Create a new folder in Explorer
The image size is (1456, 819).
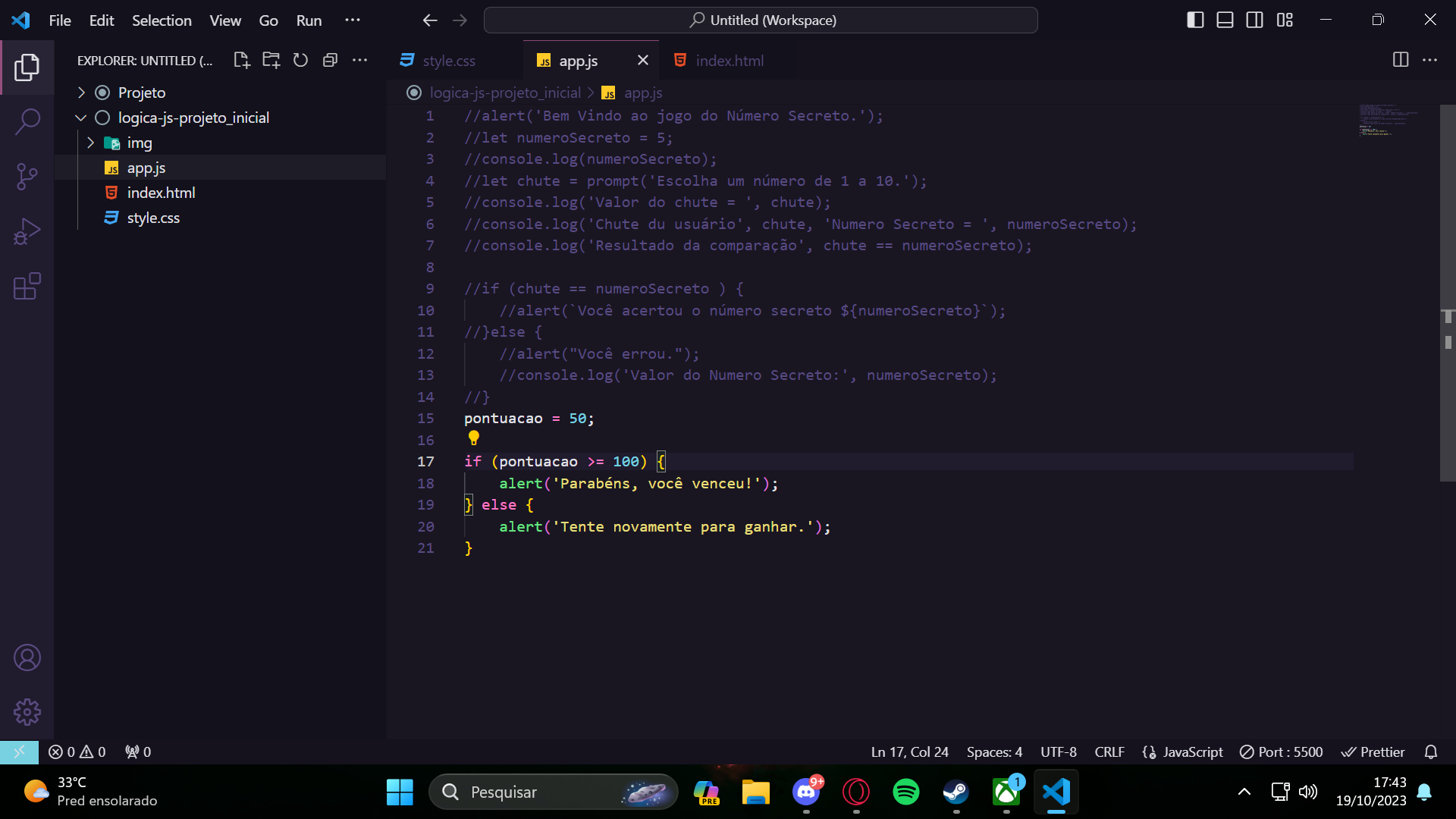271,60
